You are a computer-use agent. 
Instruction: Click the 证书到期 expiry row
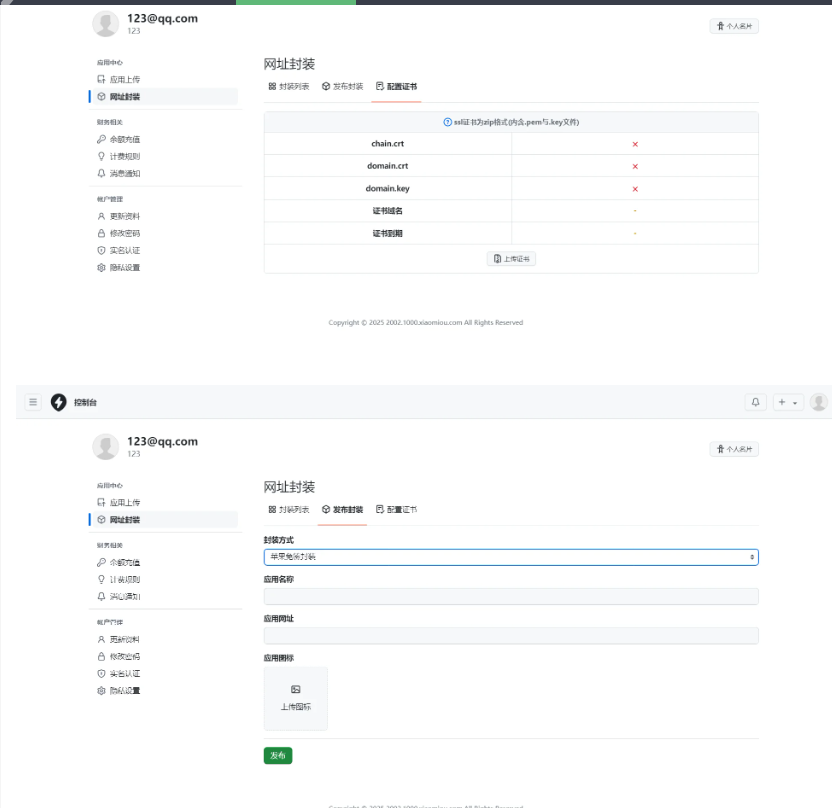[387, 234]
